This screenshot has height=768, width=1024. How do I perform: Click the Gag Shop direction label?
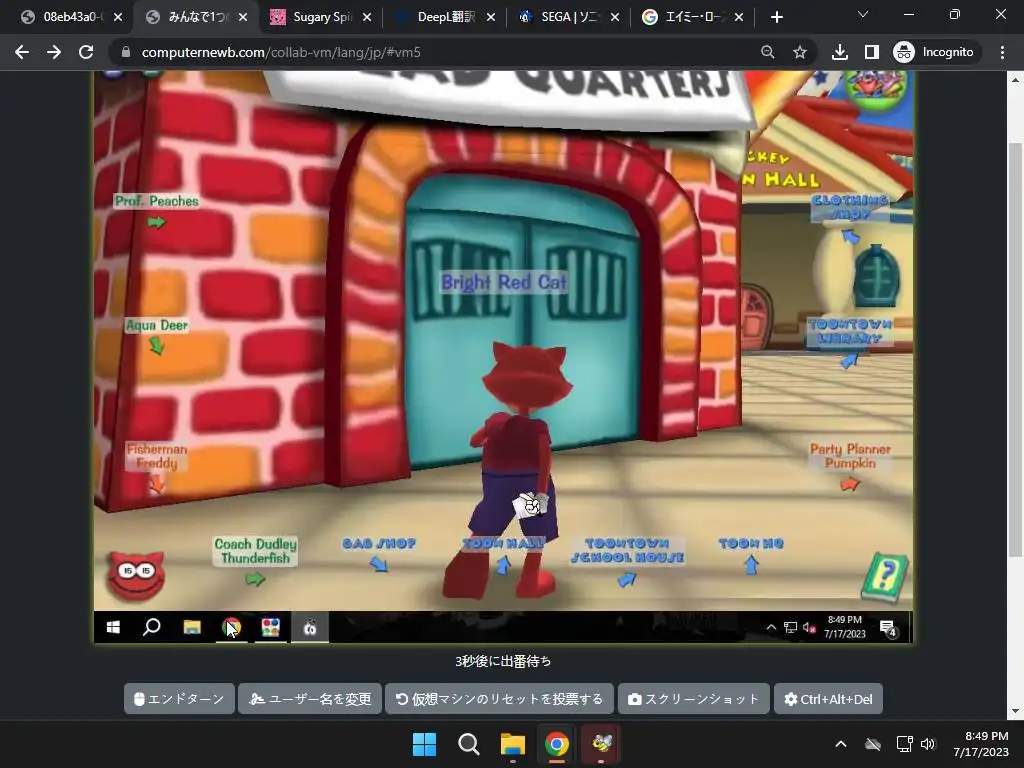(379, 543)
